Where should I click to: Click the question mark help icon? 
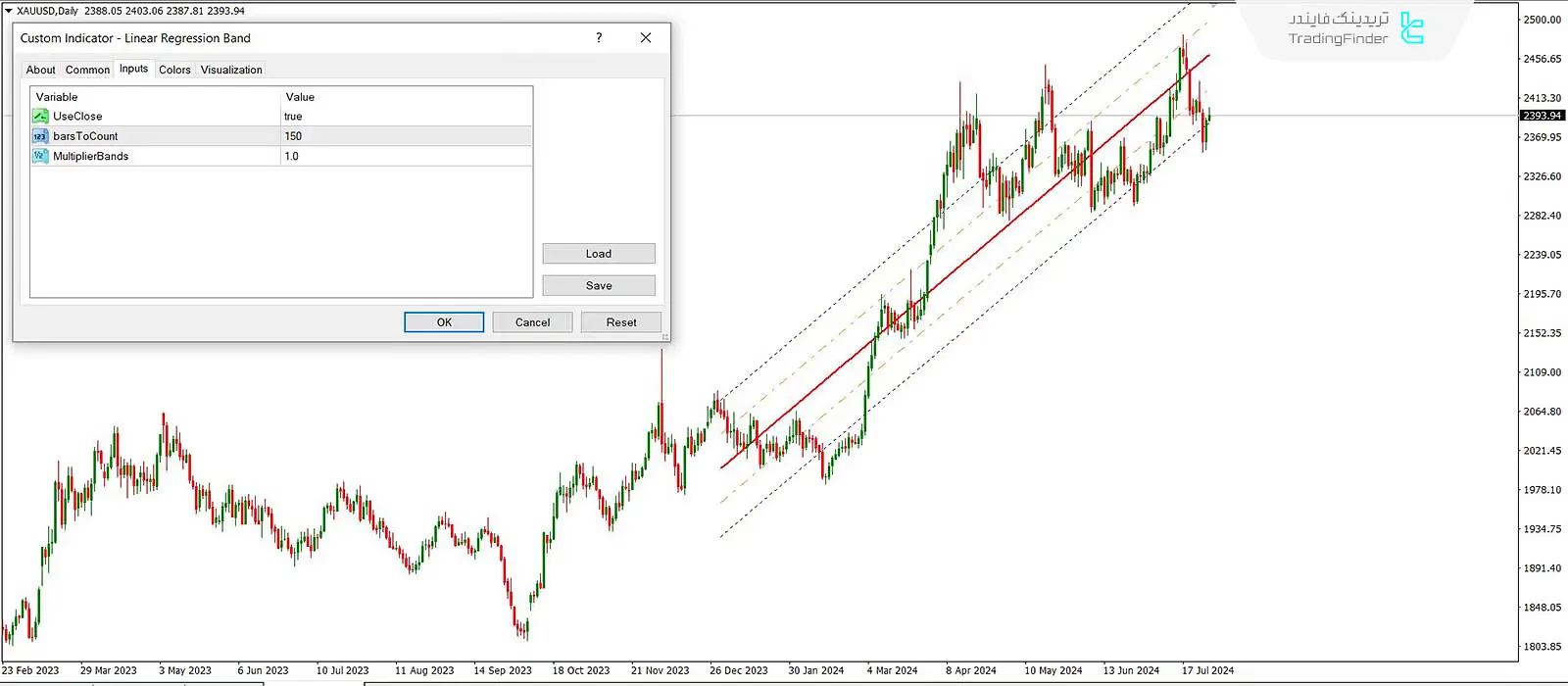pos(599,38)
